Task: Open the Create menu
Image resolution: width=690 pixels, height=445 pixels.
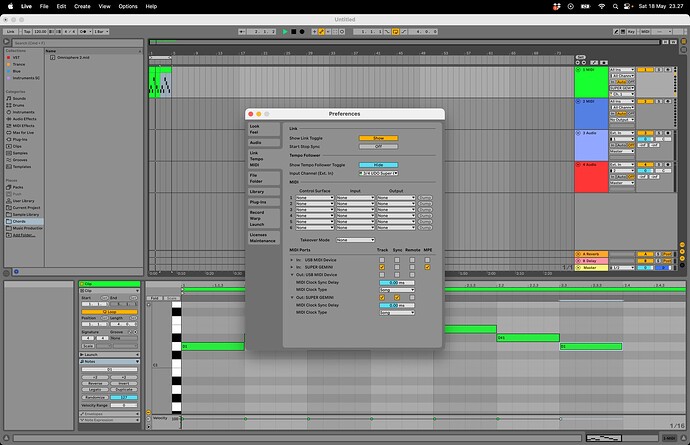Action: point(82,6)
